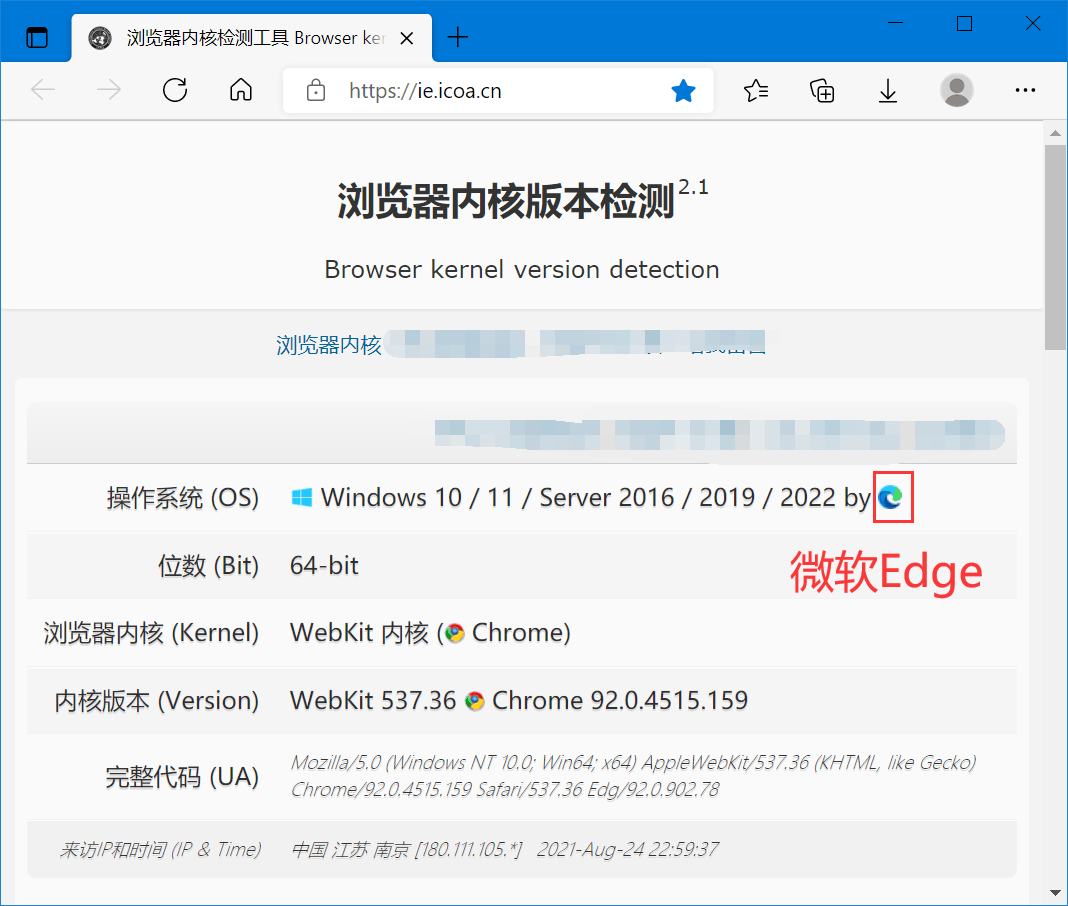Click the 浏览器内核 (Kernel) label
1068x906 pixels.
(x=151, y=633)
